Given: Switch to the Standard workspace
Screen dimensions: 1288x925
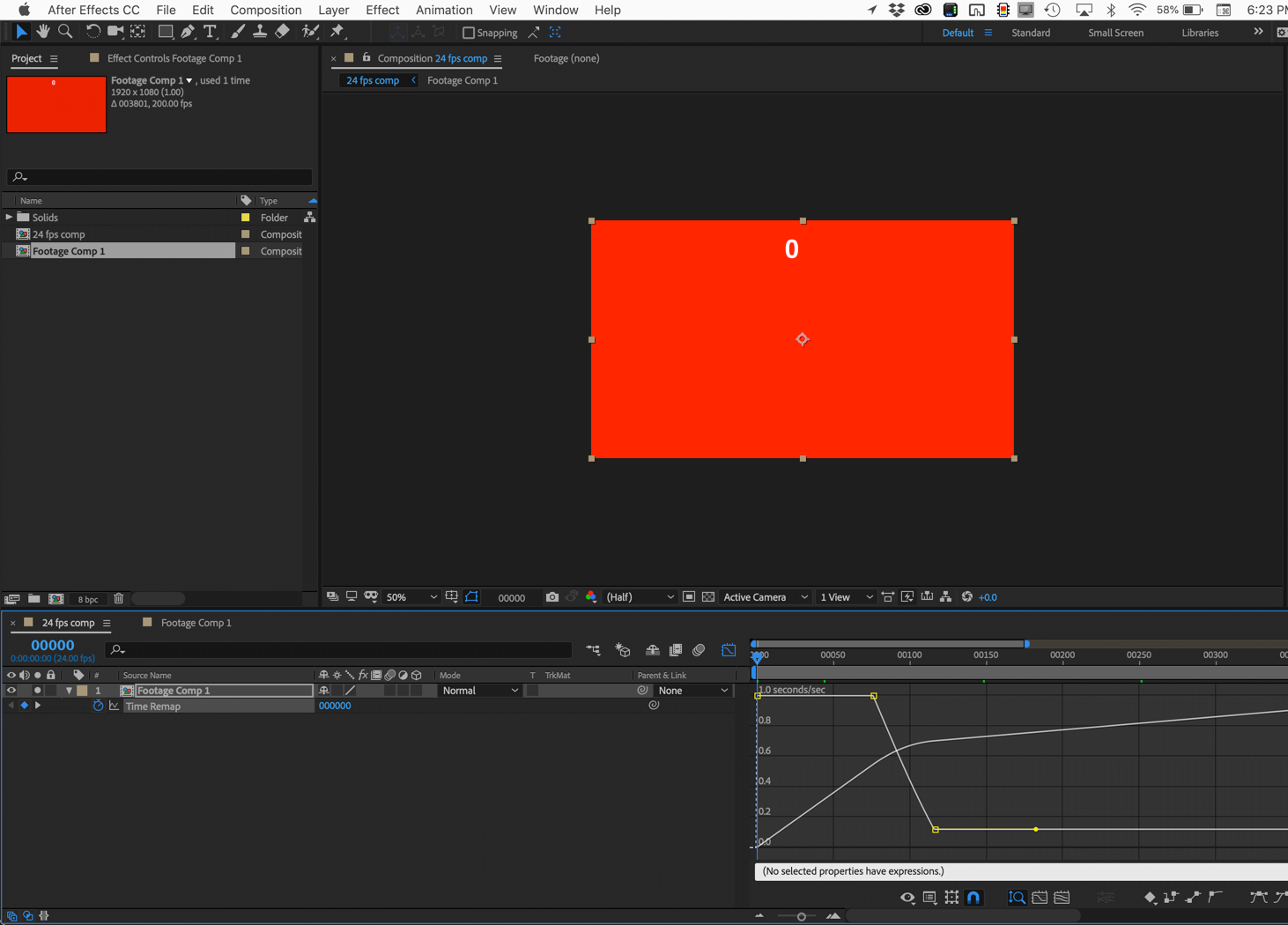Looking at the screenshot, I should click(x=1030, y=33).
